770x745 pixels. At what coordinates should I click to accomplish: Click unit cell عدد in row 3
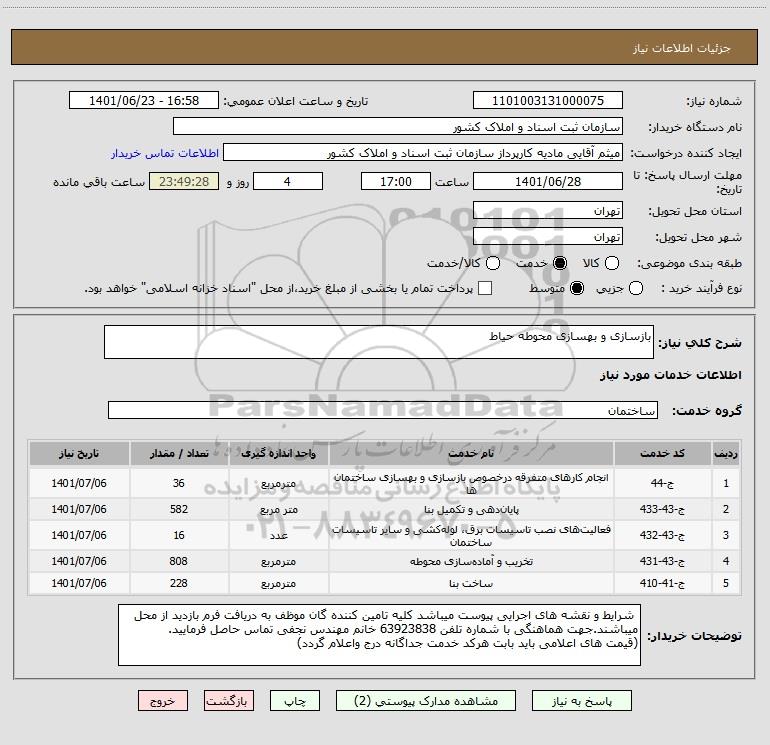pos(278,535)
